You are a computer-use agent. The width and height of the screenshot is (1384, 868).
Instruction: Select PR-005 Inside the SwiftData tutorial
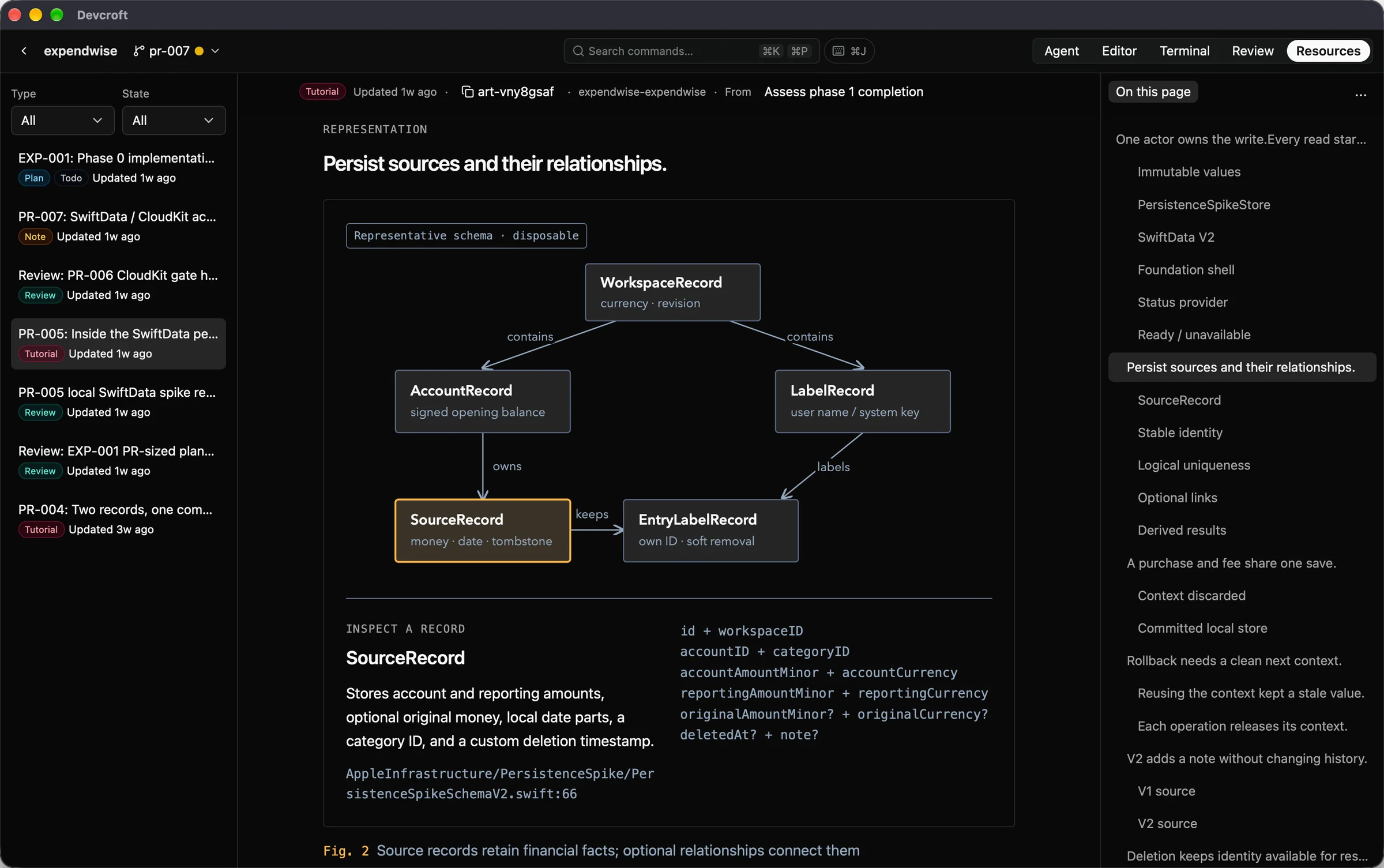118,343
